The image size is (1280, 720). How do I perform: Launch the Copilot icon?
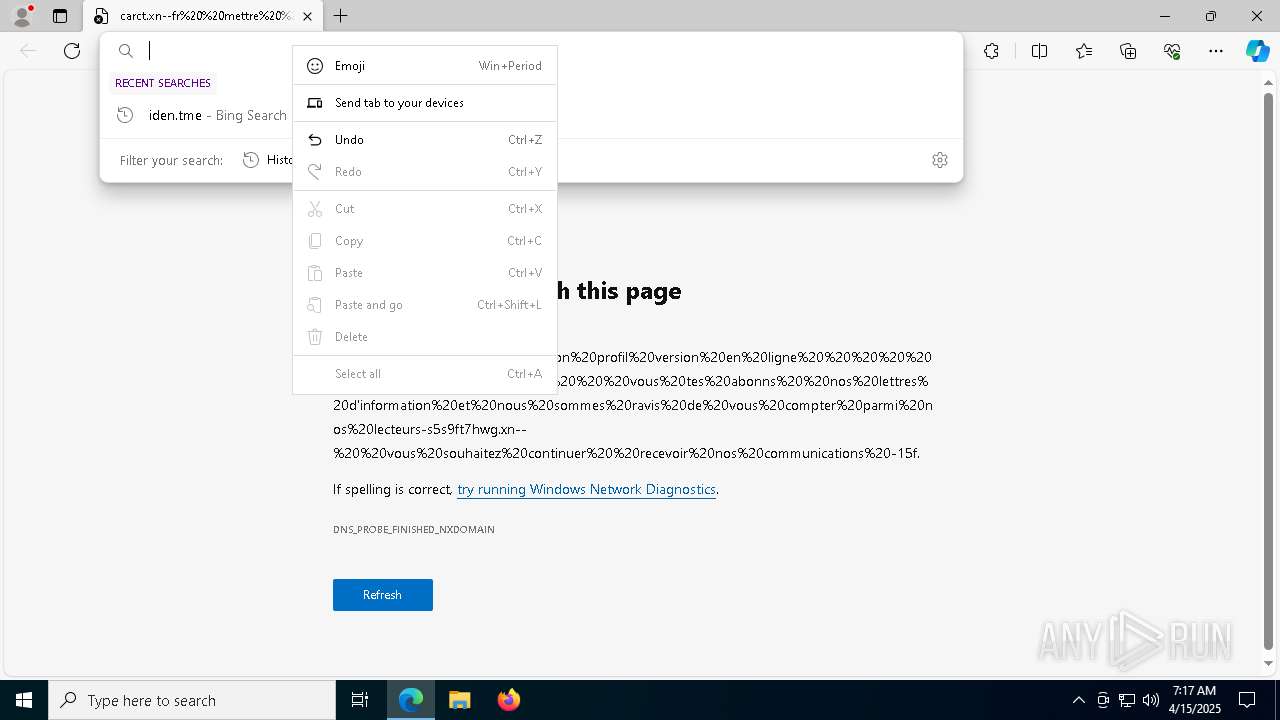[x=1257, y=51]
